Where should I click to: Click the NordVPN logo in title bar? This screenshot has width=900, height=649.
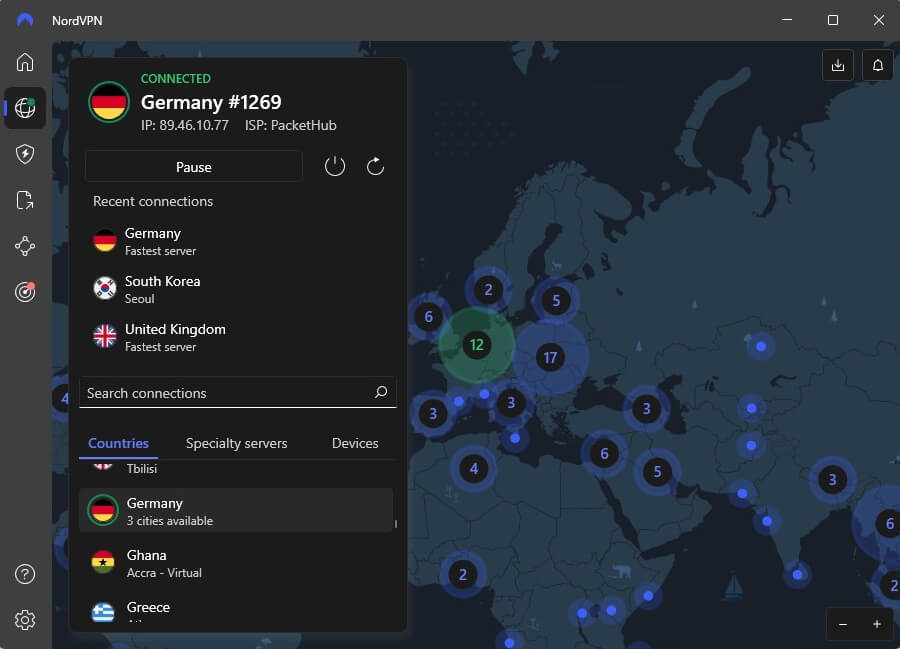click(25, 21)
